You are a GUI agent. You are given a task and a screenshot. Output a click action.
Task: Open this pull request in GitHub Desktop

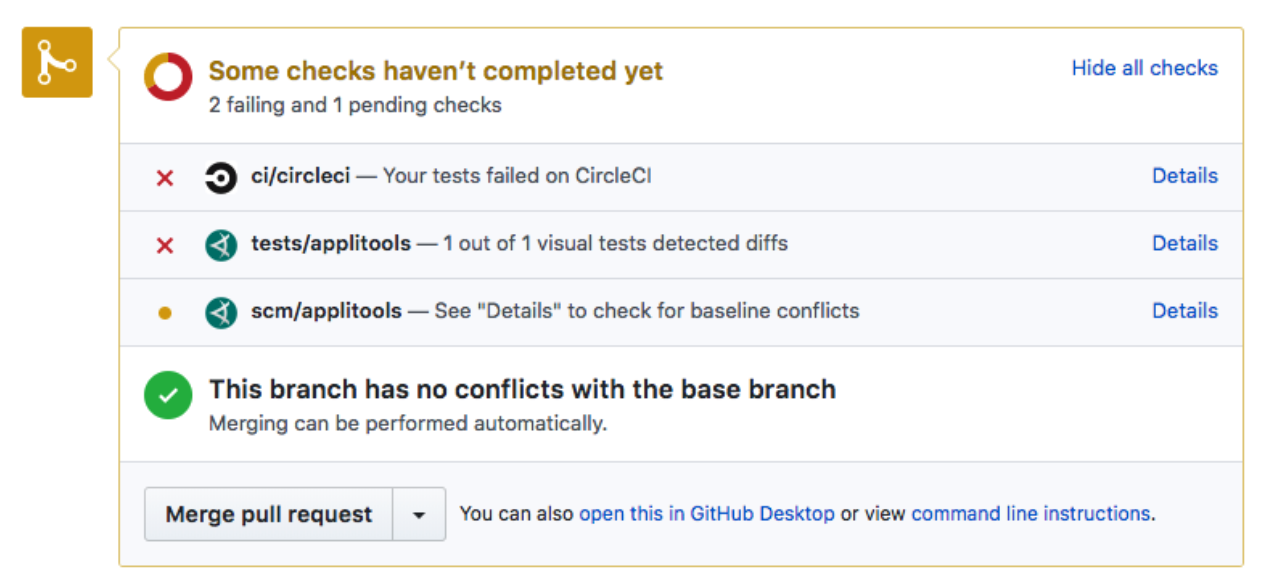click(706, 513)
